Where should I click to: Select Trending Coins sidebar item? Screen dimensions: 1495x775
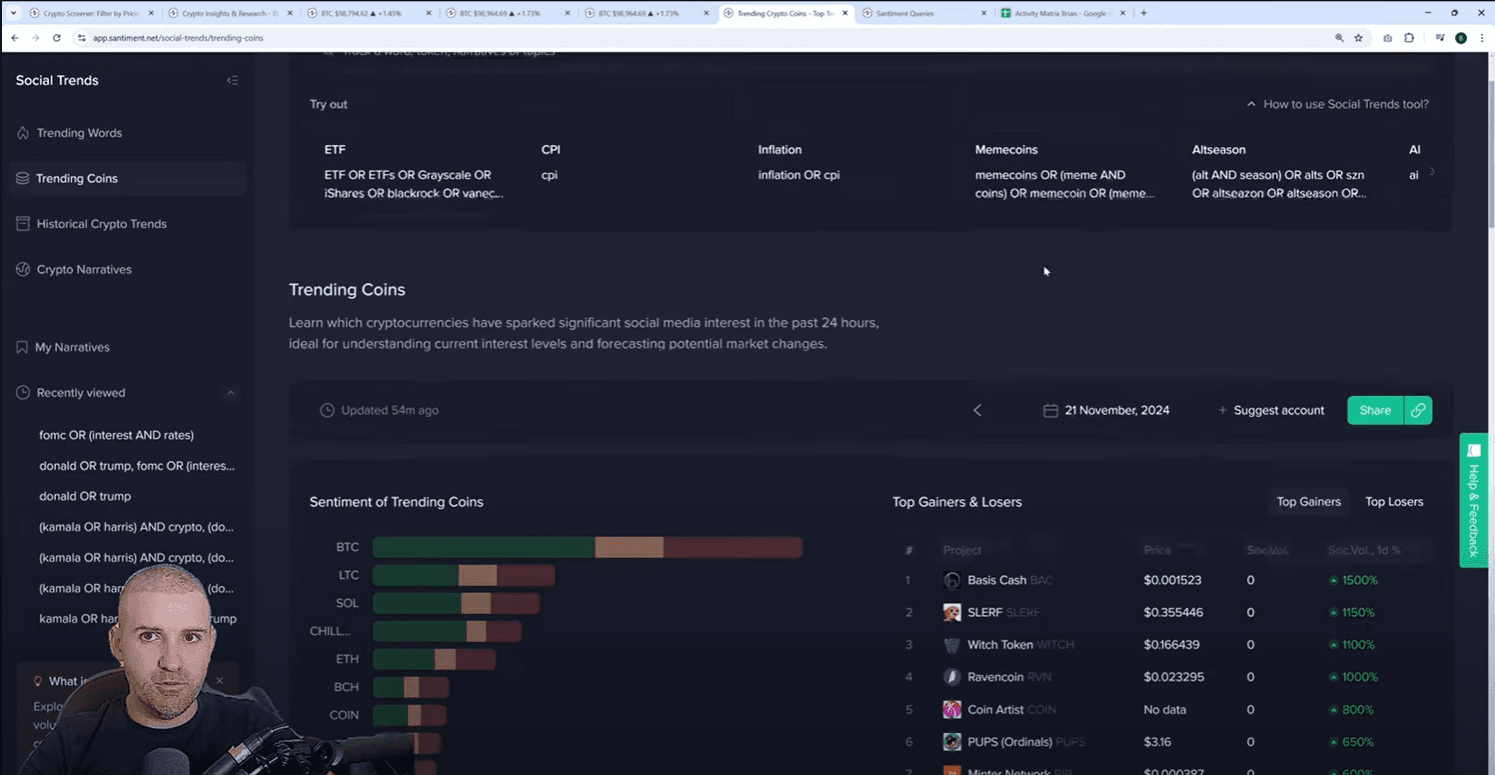tap(77, 179)
